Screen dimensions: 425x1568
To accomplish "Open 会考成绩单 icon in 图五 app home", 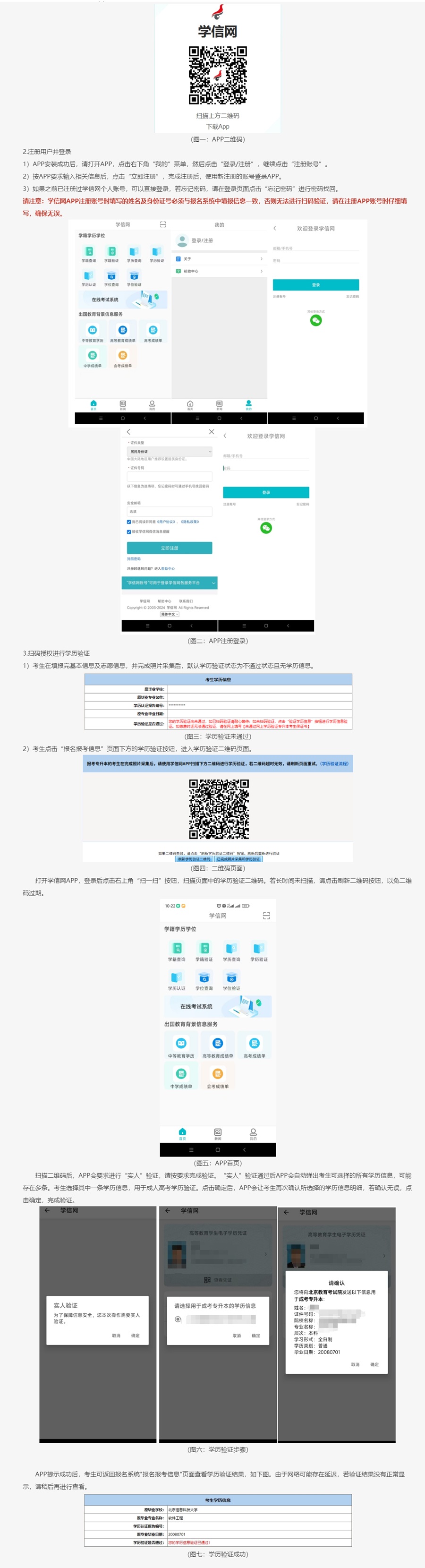I will point(218,1073).
